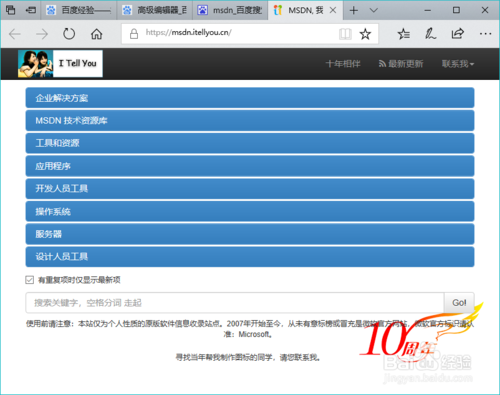Expand the 操作系统 section
This screenshot has height=395, width=500.
click(250, 211)
